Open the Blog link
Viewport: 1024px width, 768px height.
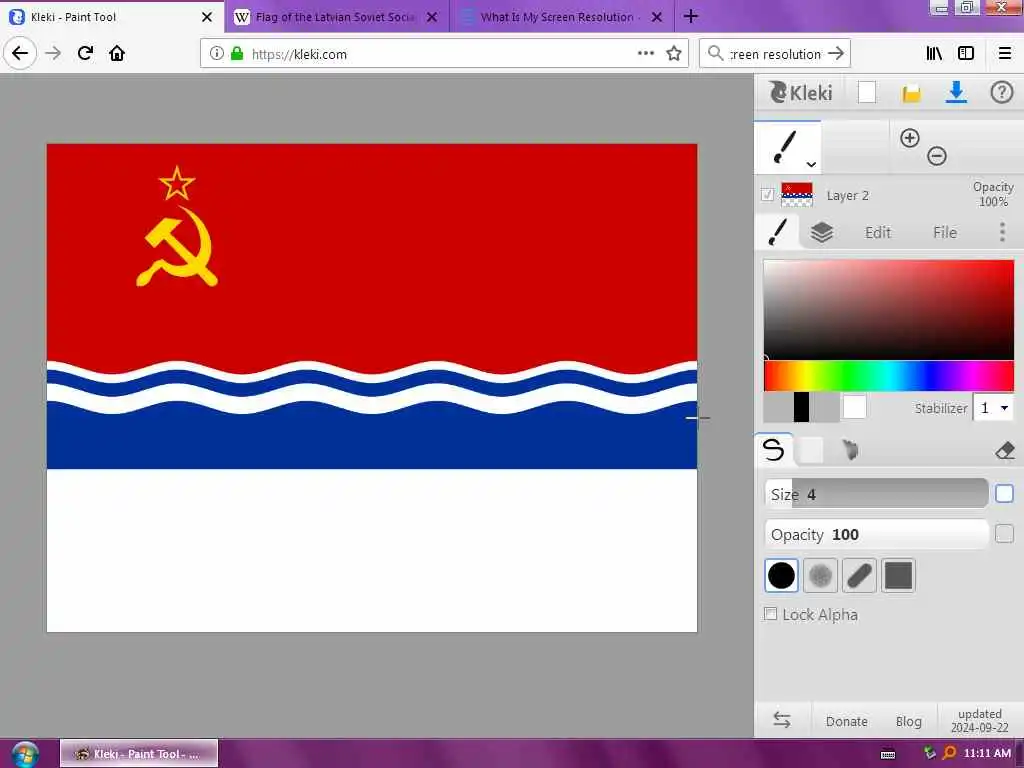[908, 721]
